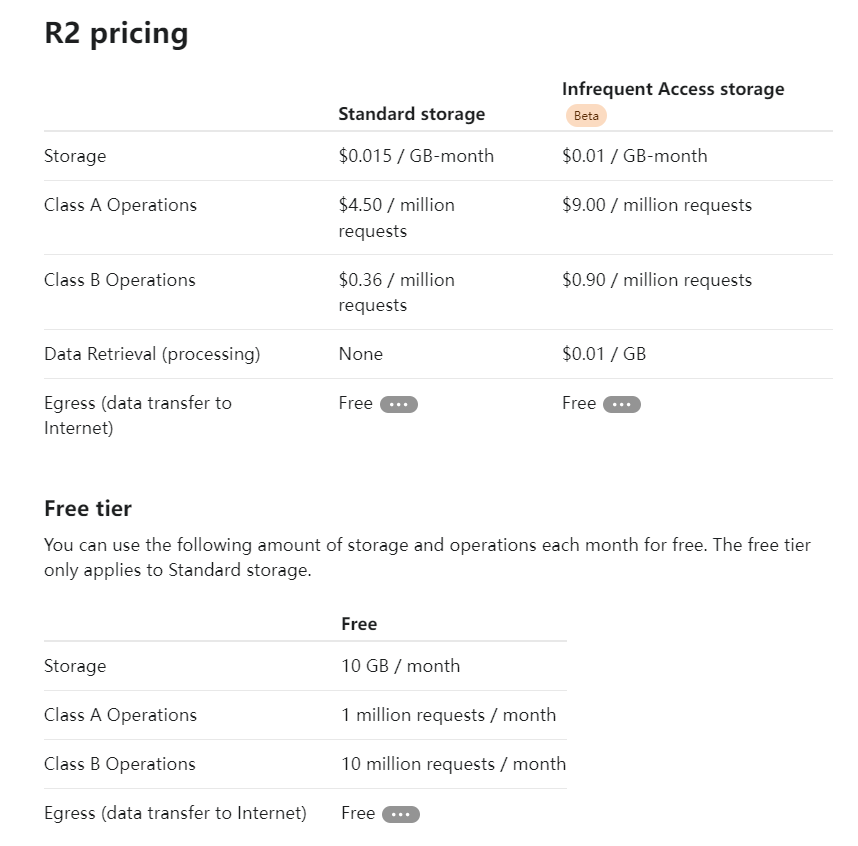Viewport: 858px width, 846px height.
Task: Click the R2 pricing heading
Action: click(116, 33)
